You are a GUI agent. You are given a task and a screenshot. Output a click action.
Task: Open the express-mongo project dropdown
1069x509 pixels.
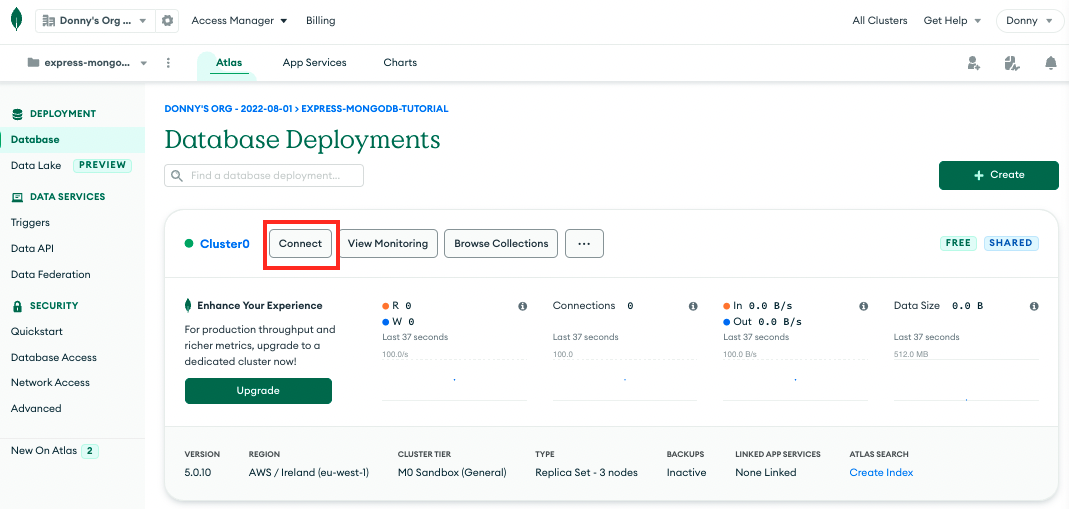point(87,63)
